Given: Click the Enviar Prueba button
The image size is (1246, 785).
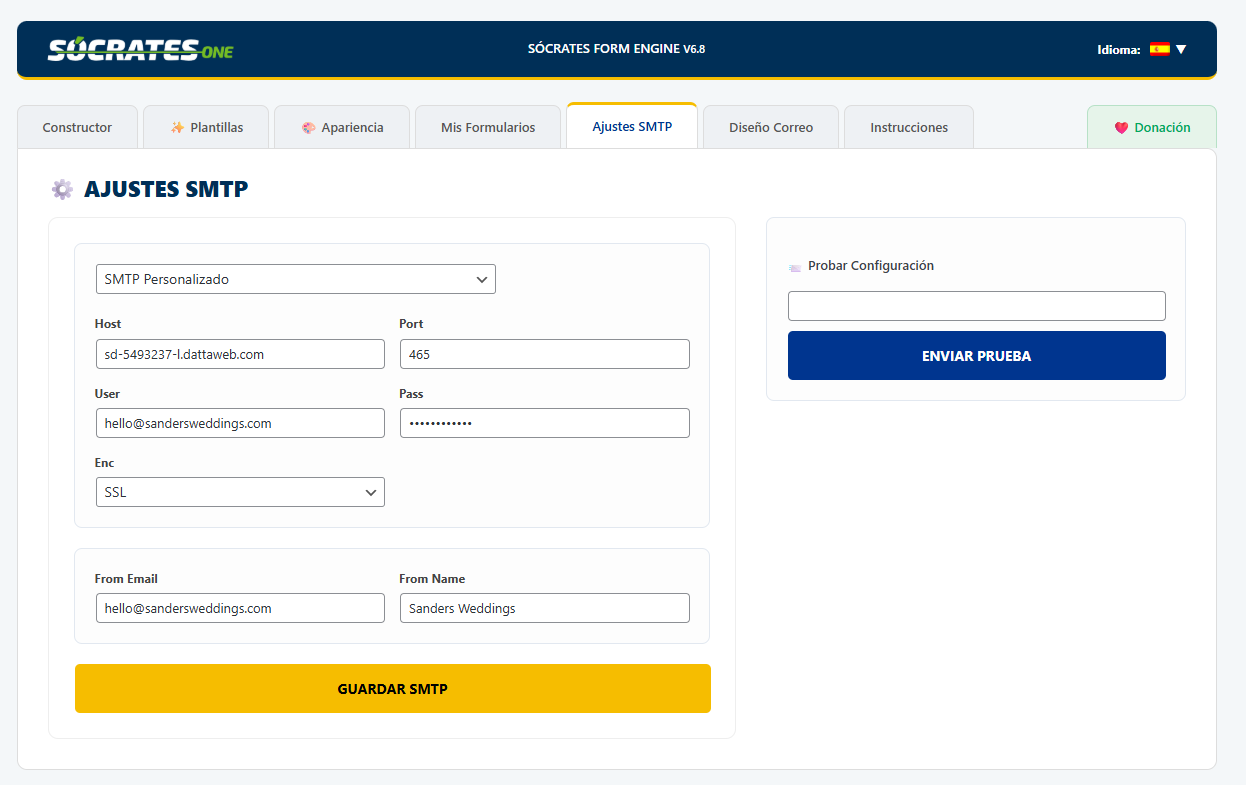Looking at the screenshot, I should [976, 356].
